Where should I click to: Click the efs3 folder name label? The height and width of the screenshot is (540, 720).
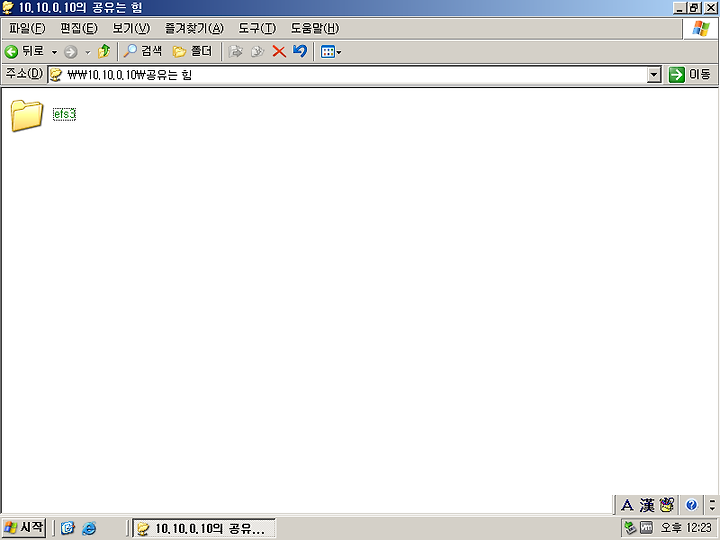64,114
